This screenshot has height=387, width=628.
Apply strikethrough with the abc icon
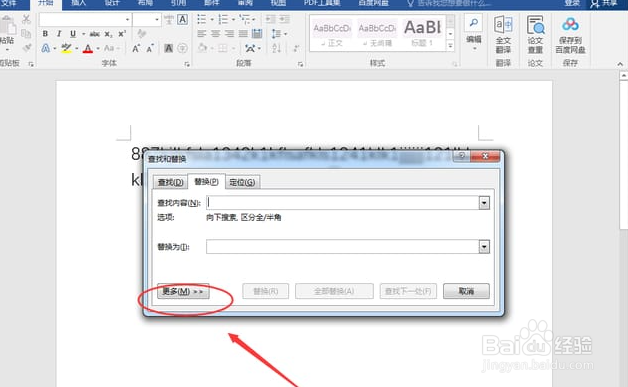click(x=95, y=34)
